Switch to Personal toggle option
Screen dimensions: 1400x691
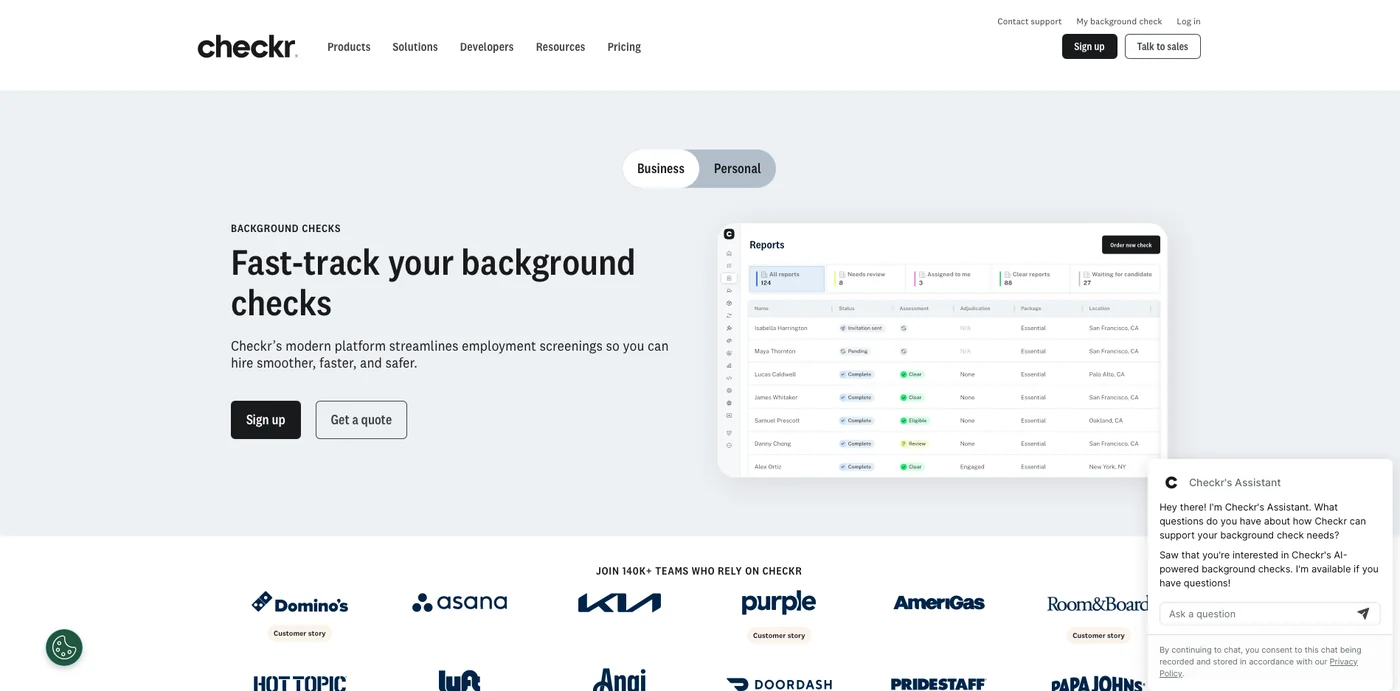737,168
